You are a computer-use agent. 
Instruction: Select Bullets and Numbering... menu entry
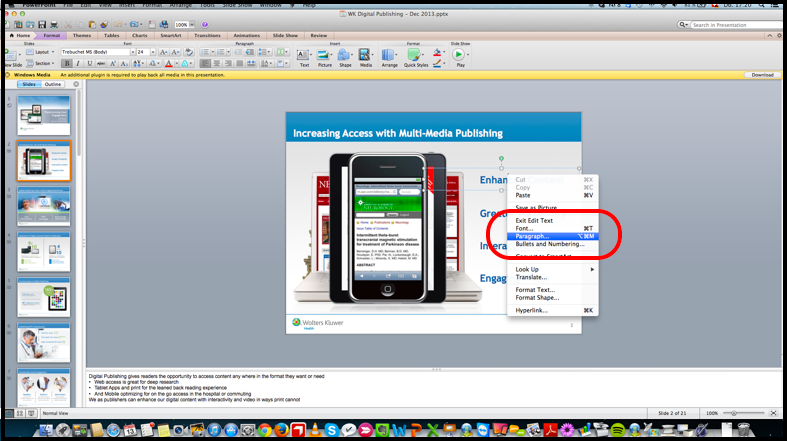pyautogui.click(x=549, y=244)
